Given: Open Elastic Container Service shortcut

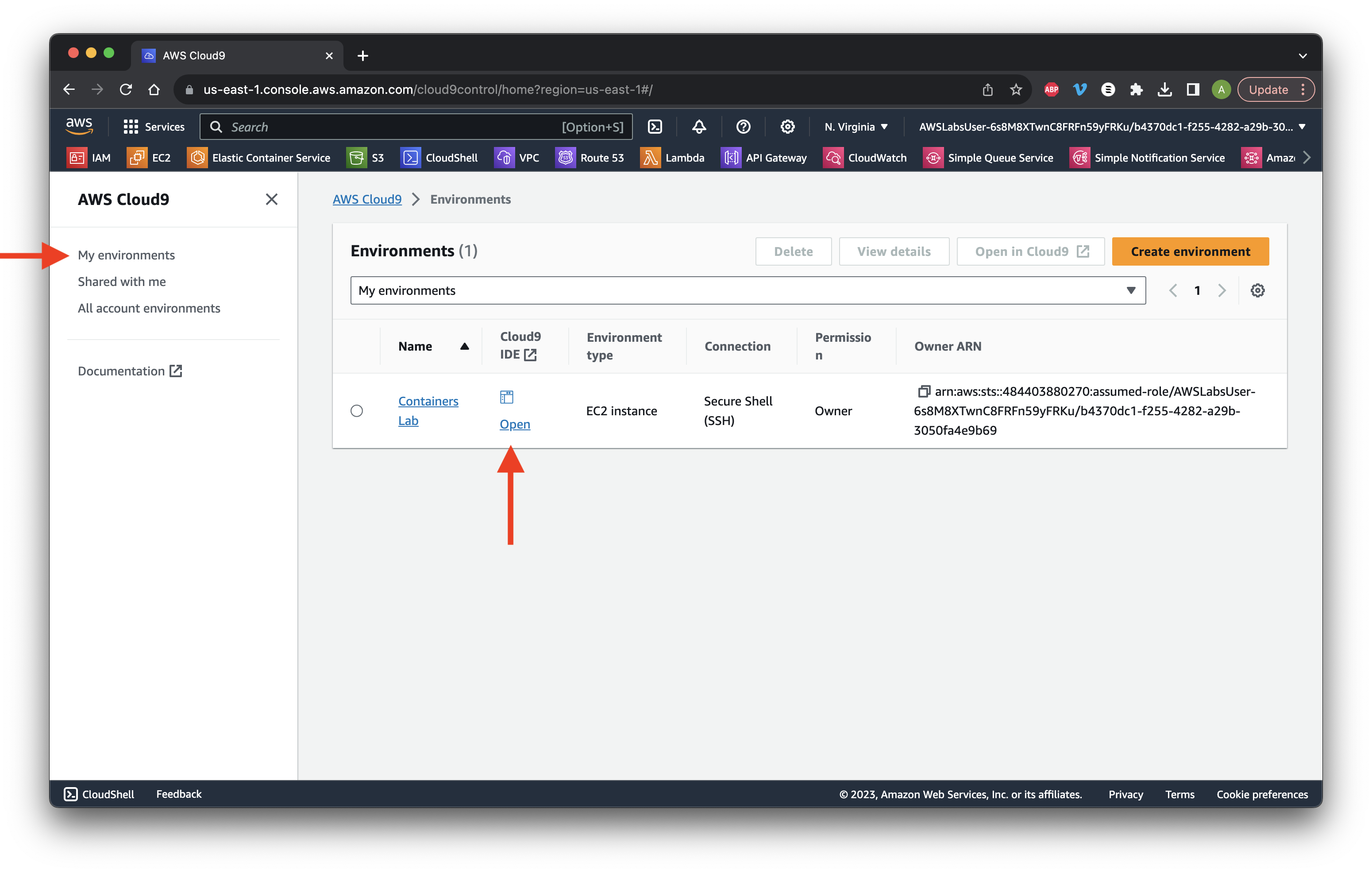Looking at the screenshot, I should (x=258, y=158).
